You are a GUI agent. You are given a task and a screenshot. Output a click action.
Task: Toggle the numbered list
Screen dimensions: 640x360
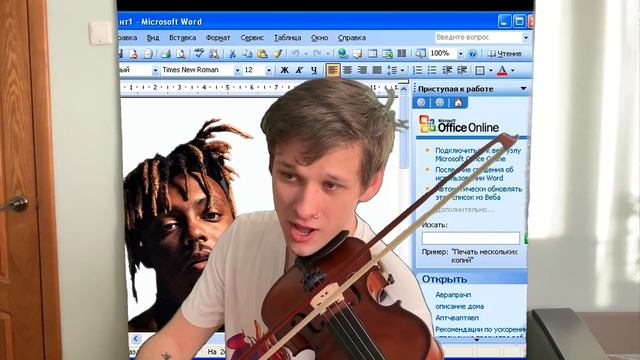coord(417,70)
